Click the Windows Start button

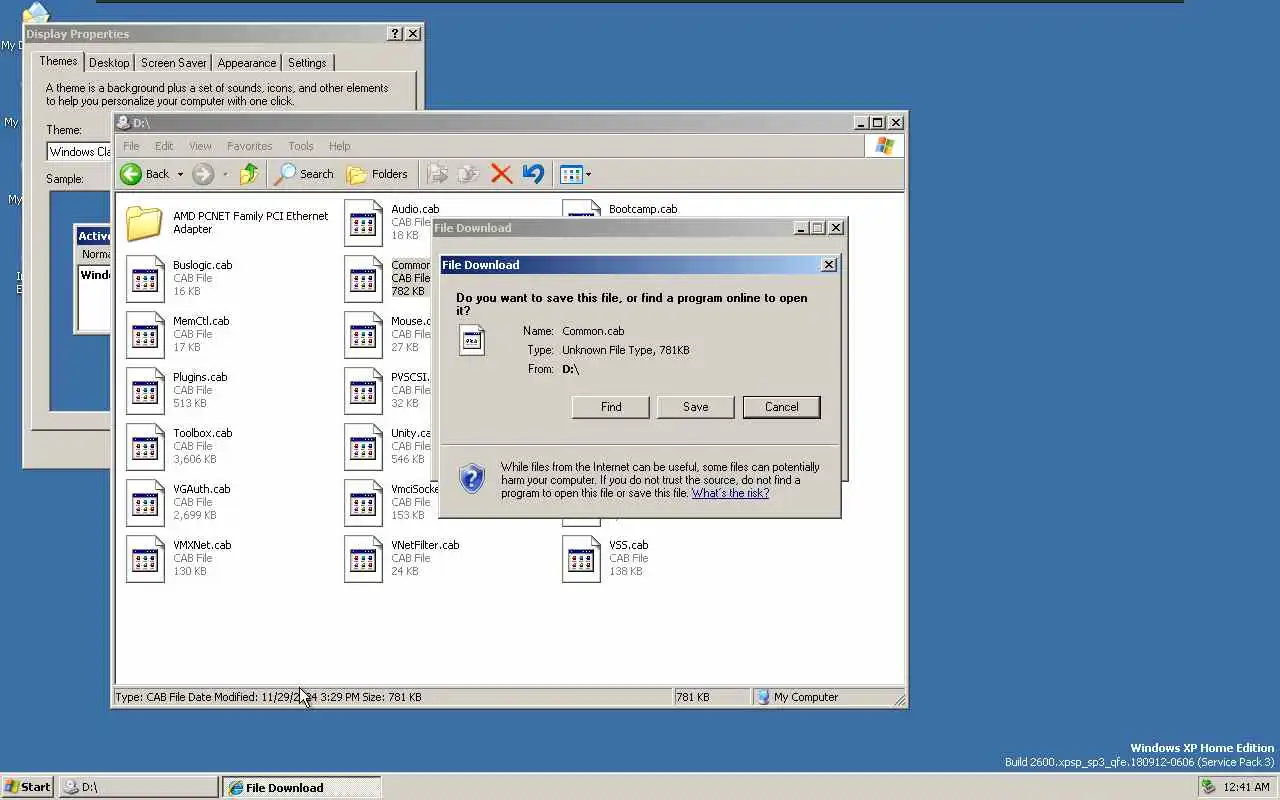click(x=28, y=787)
